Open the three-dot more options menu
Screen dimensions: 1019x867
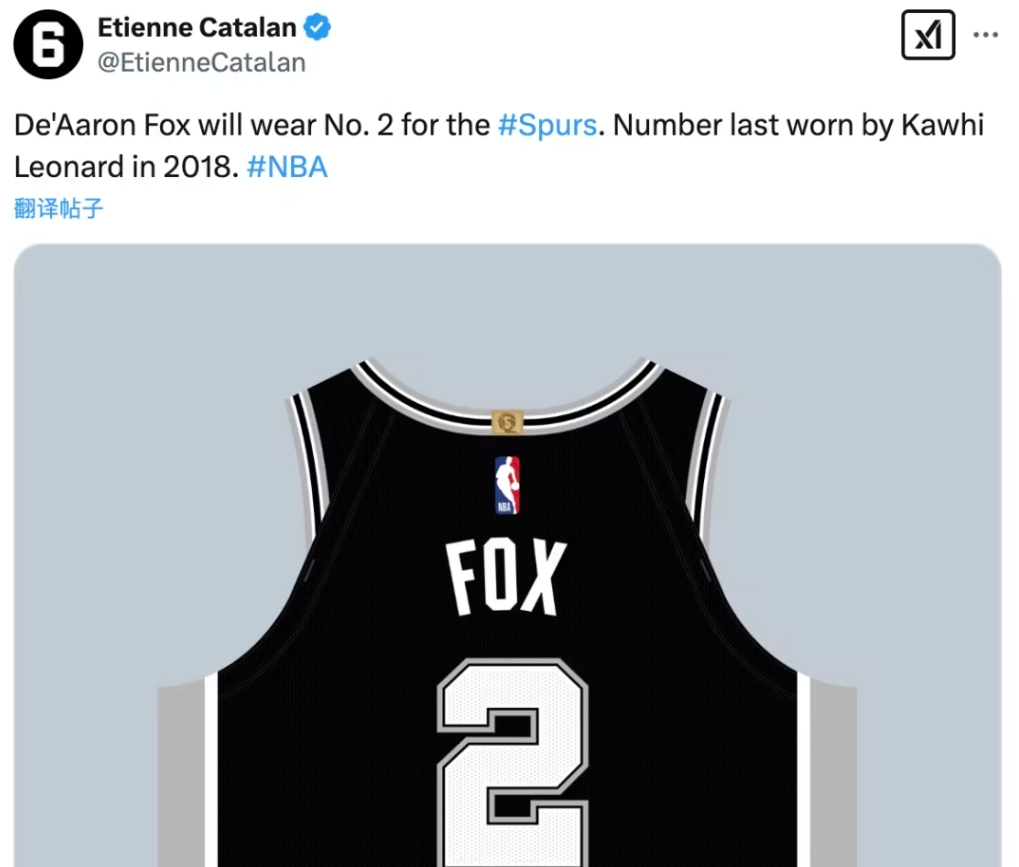click(986, 36)
